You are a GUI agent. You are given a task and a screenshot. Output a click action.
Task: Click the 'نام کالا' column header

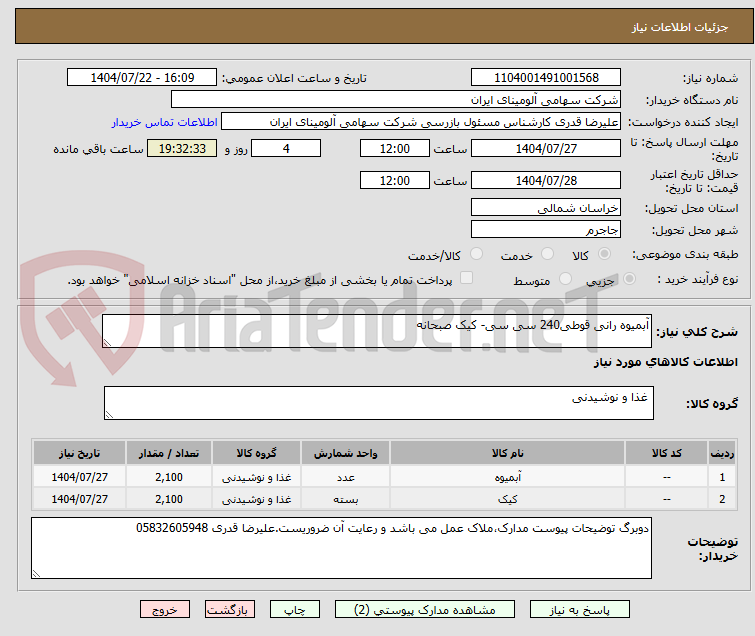point(508,453)
